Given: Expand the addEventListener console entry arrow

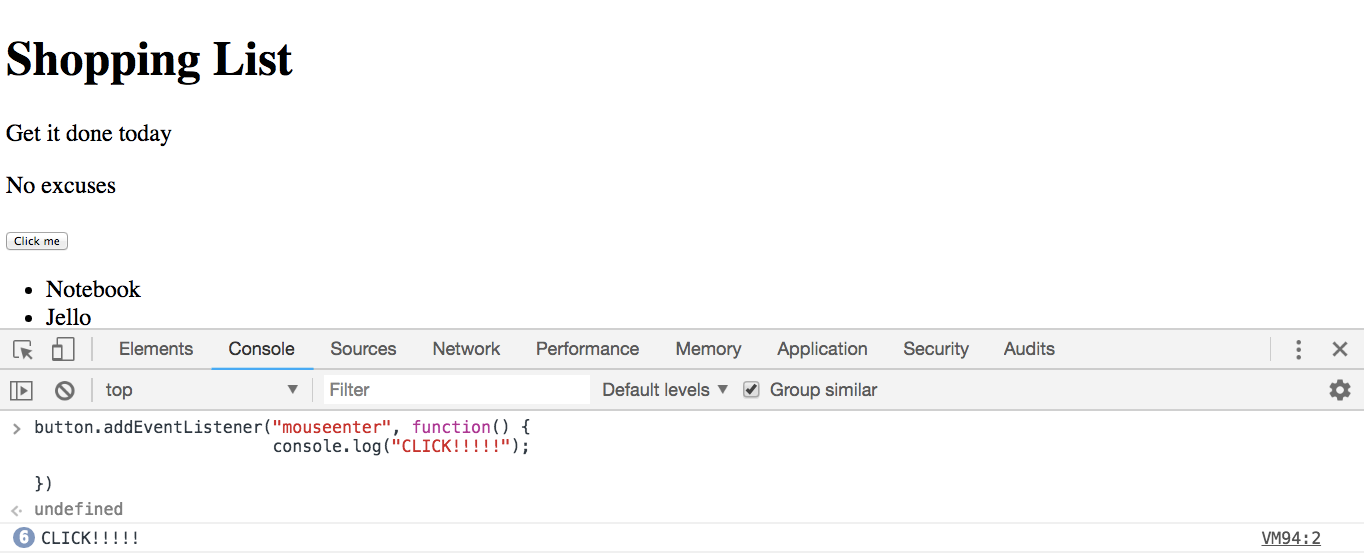Looking at the screenshot, I should tap(16, 428).
